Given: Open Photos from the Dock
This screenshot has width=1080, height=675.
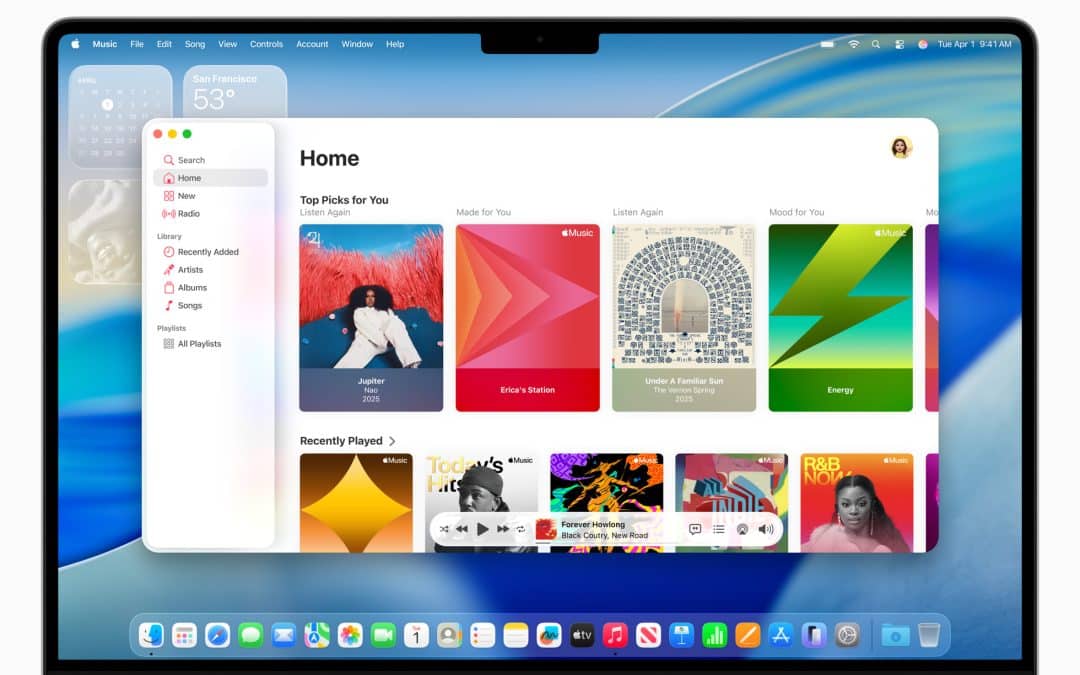Looking at the screenshot, I should click(x=350, y=634).
